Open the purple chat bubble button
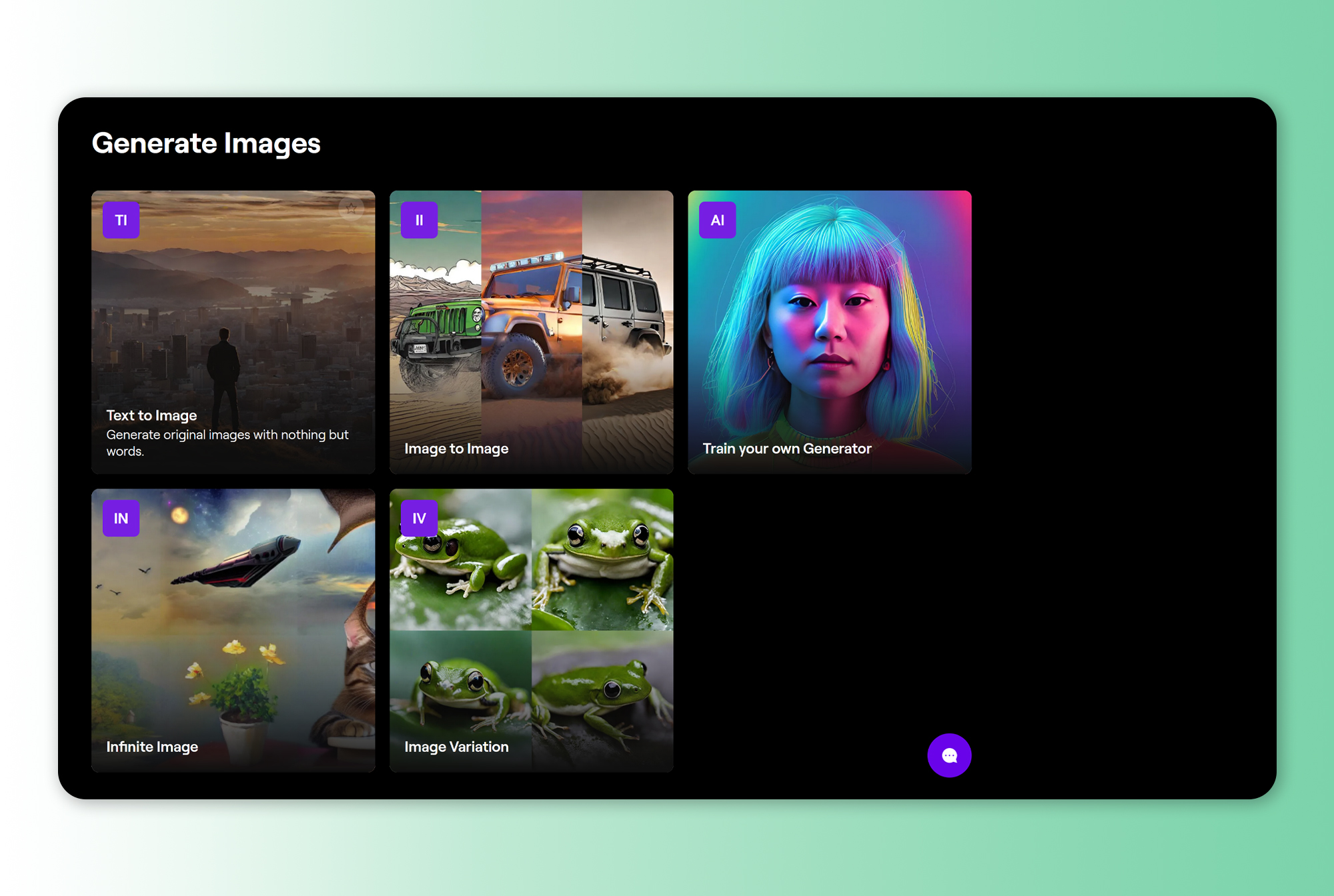1334x896 pixels. click(x=949, y=755)
